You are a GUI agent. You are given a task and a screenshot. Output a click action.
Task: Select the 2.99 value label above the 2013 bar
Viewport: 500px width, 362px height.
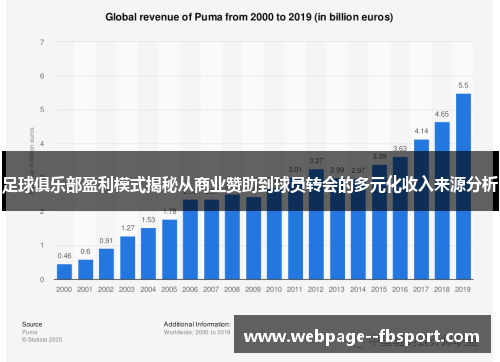point(337,170)
